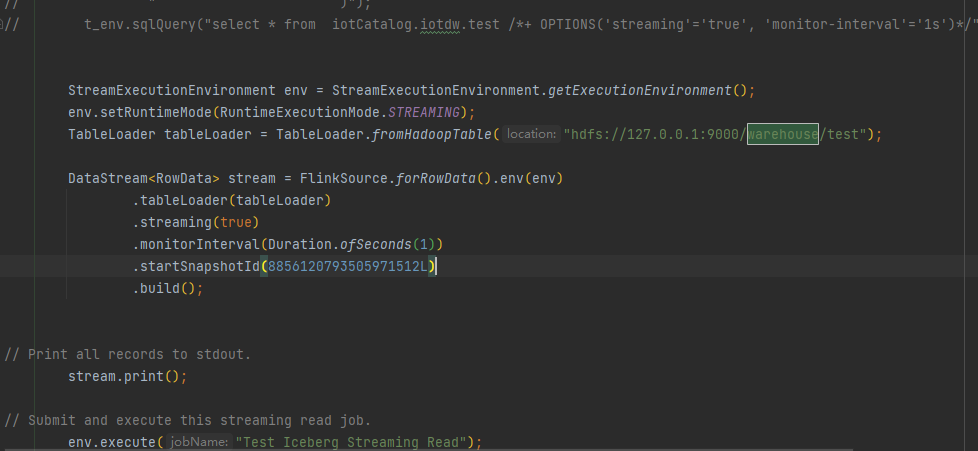Click the 'true' value in .streaming

coord(236,222)
